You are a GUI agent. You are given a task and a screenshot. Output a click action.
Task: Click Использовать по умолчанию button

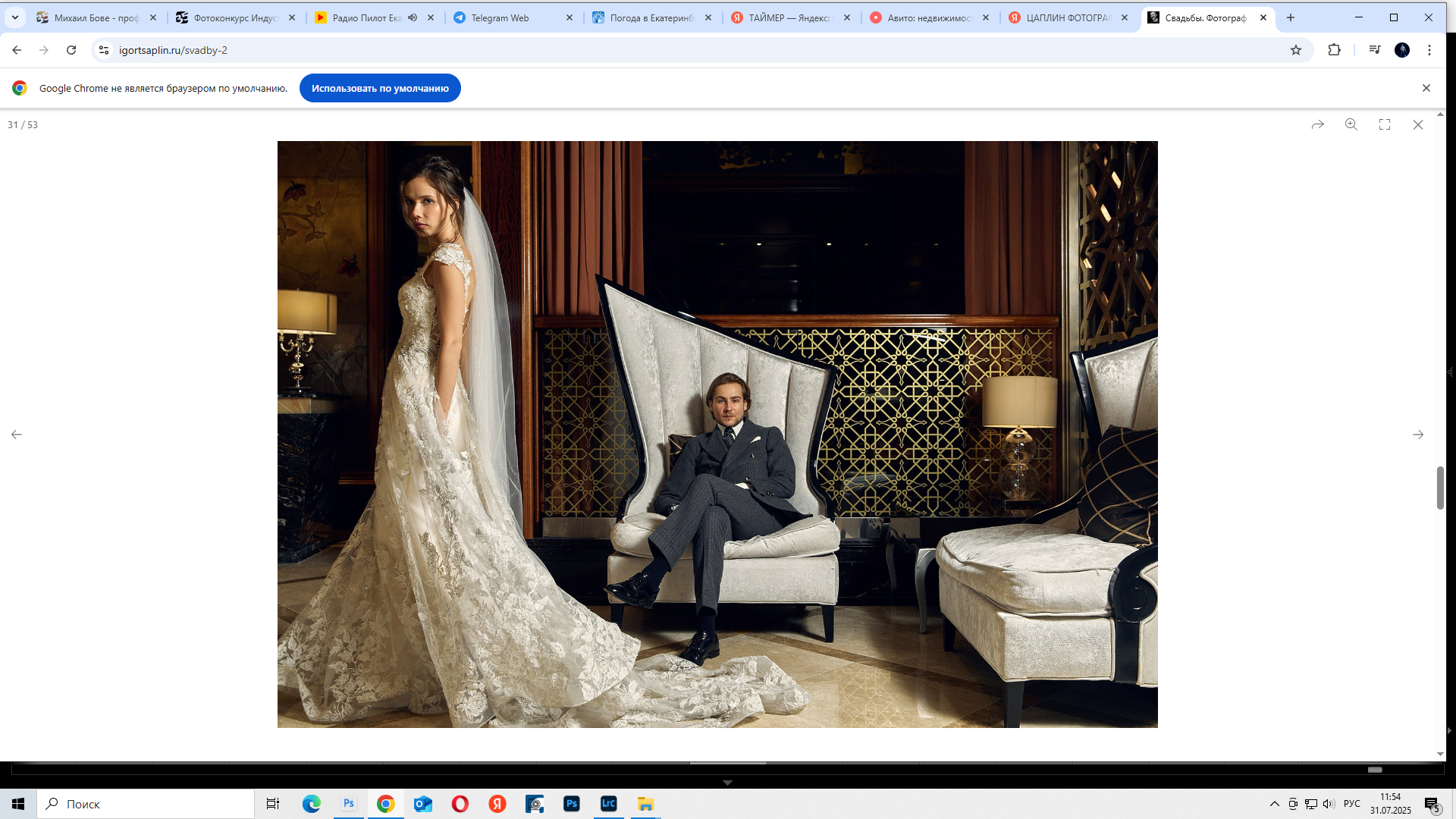pos(380,88)
